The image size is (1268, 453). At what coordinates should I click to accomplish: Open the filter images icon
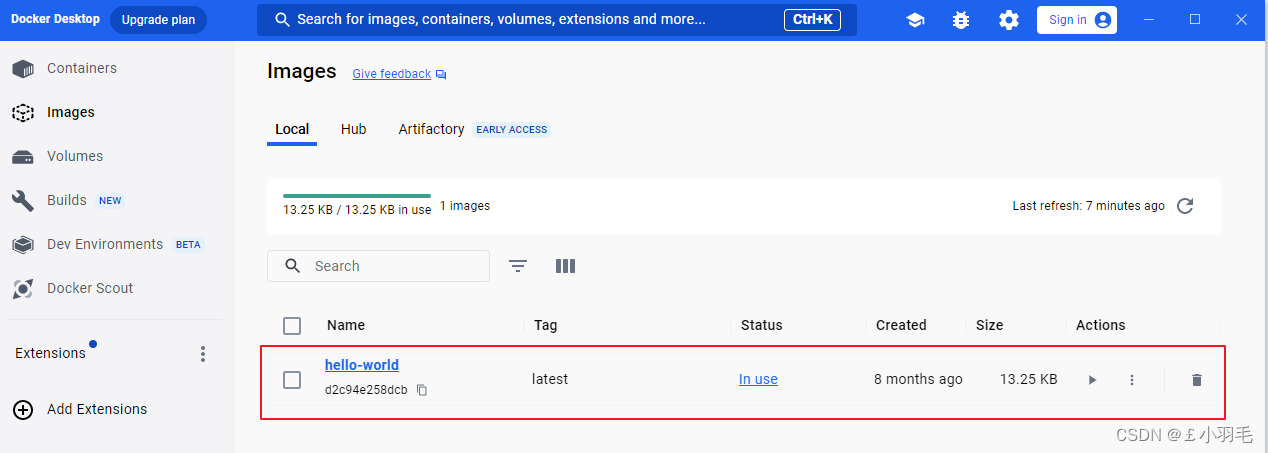[517, 266]
